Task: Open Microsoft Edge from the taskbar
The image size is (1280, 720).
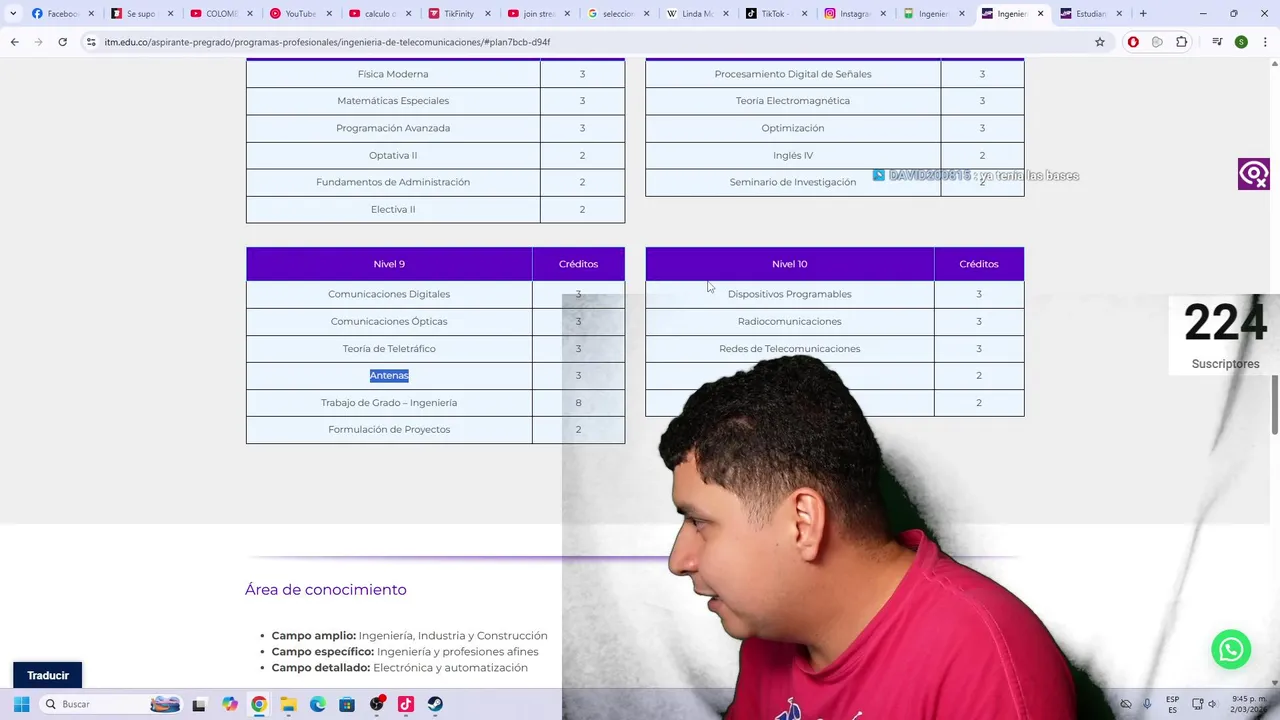Action: 318,704
